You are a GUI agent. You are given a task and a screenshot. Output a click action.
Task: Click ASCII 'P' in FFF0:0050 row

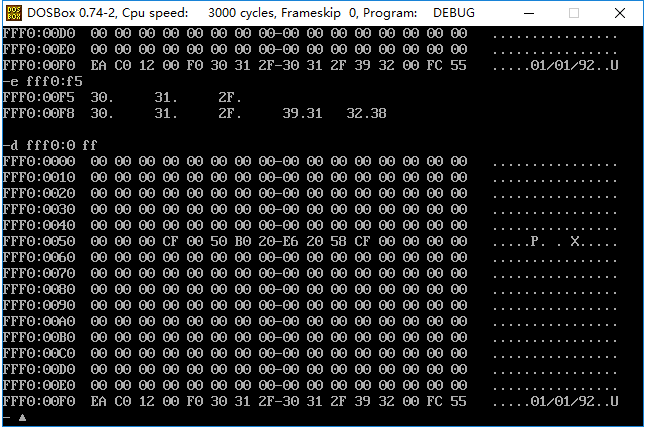pos(534,241)
